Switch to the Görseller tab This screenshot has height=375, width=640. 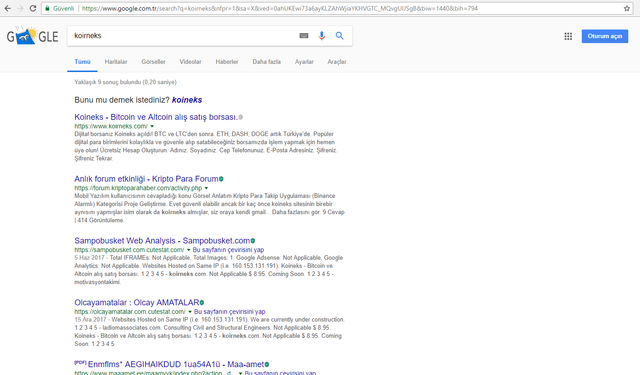click(153, 62)
